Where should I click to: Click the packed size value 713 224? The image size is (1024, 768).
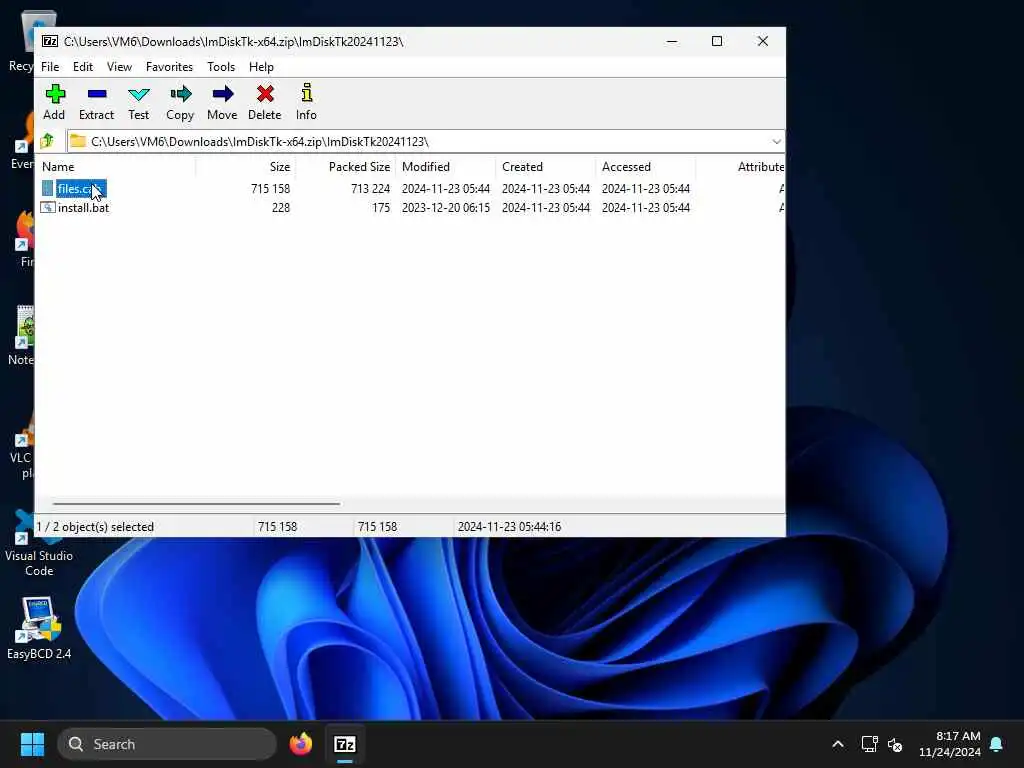tap(370, 188)
